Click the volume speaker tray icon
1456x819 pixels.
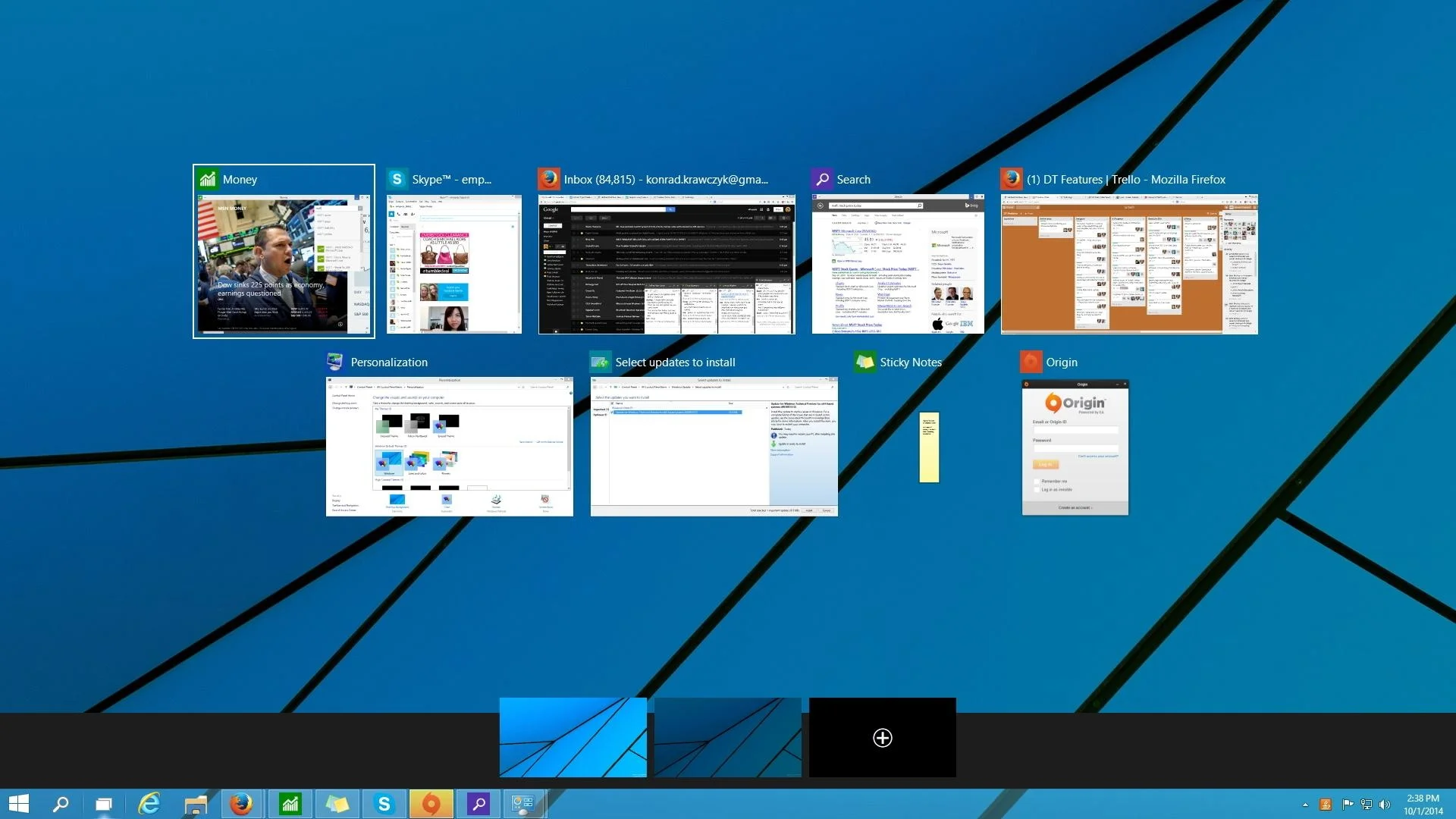pyautogui.click(x=1384, y=805)
